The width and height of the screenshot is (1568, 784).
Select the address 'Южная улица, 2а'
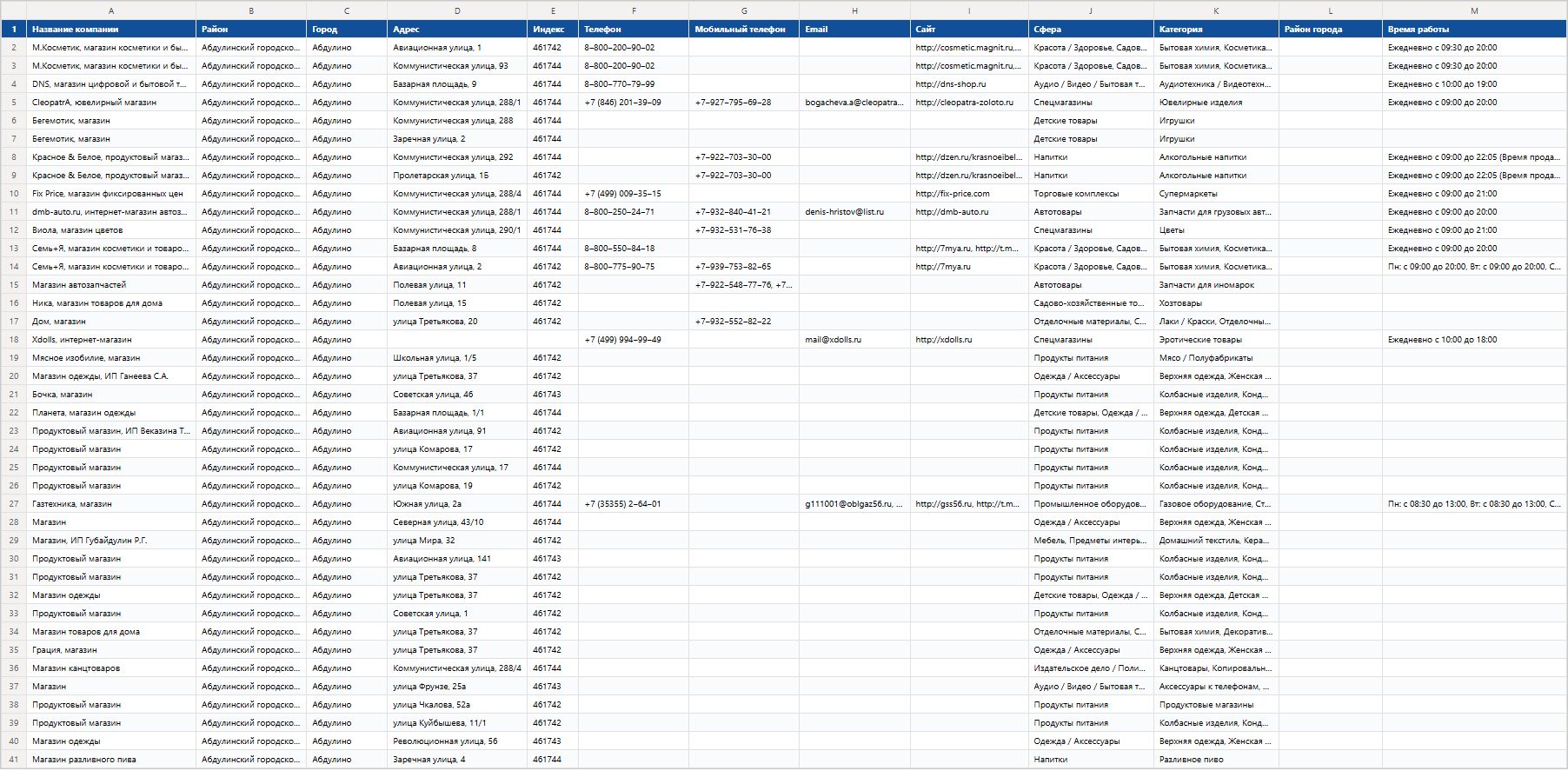(x=457, y=503)
